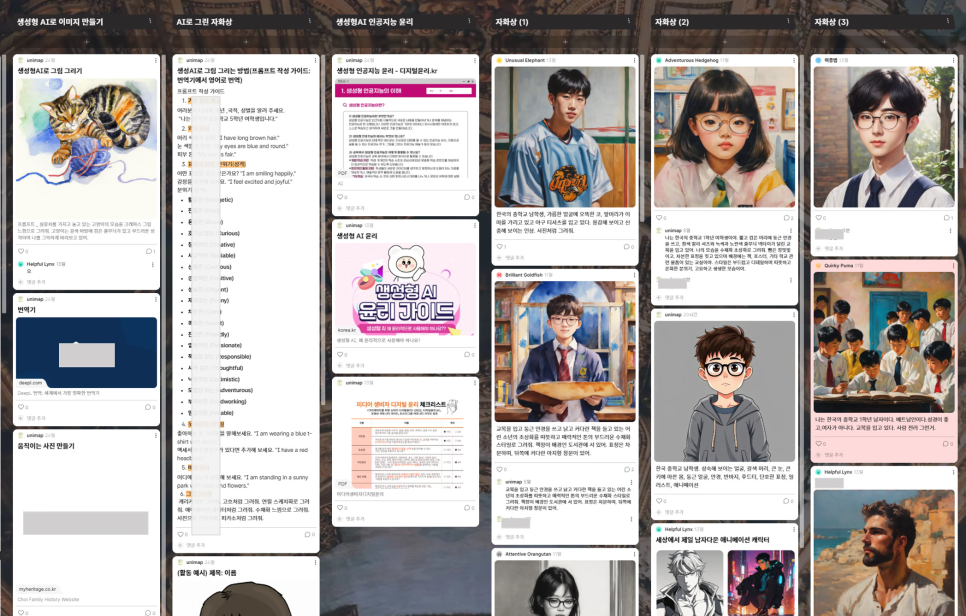Open more actions on Brilliant Goldfish post
The height and width of the screenshot is (616, 966).
(634, 275)
